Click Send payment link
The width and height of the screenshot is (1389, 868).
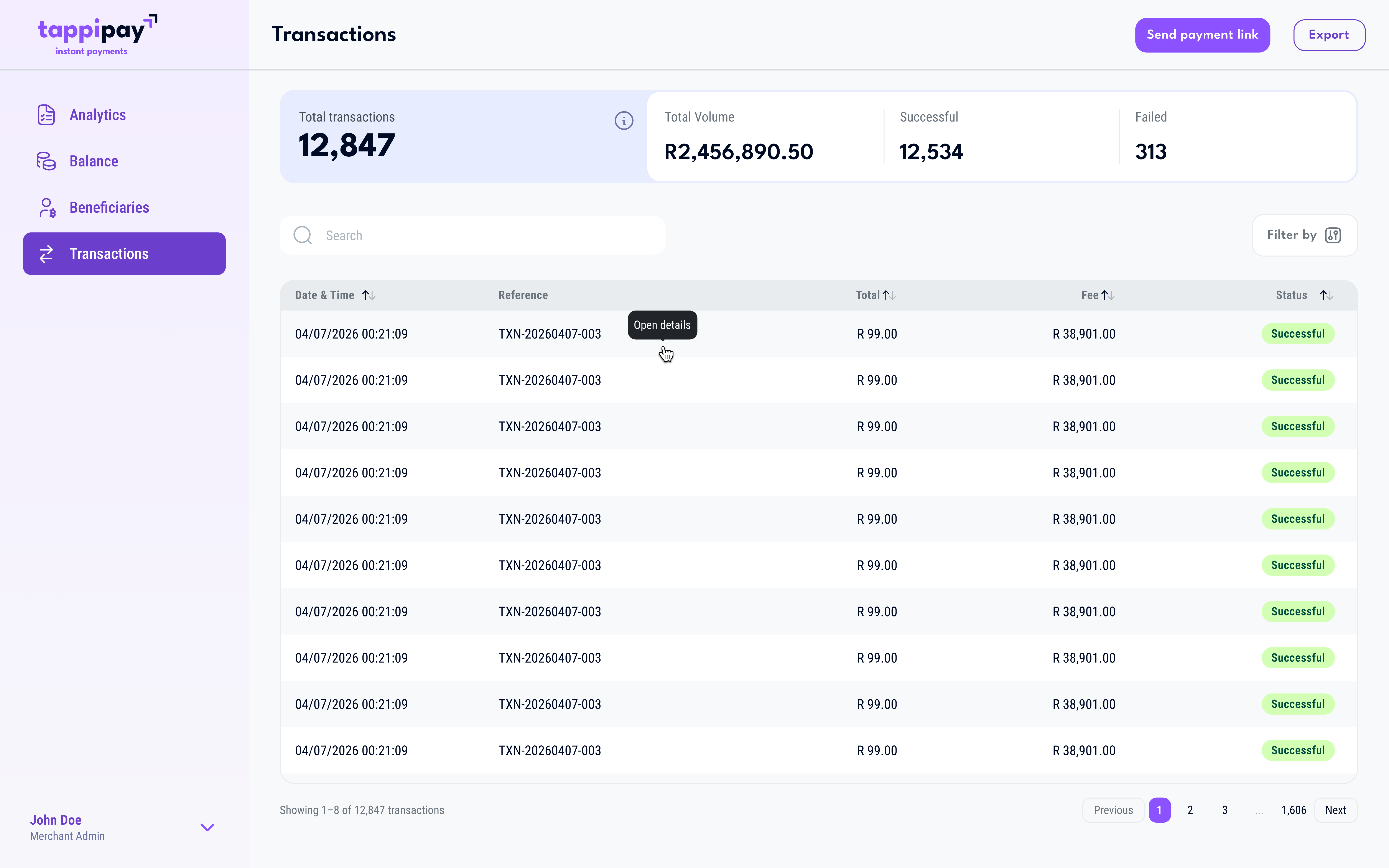tap(1202, 35)
